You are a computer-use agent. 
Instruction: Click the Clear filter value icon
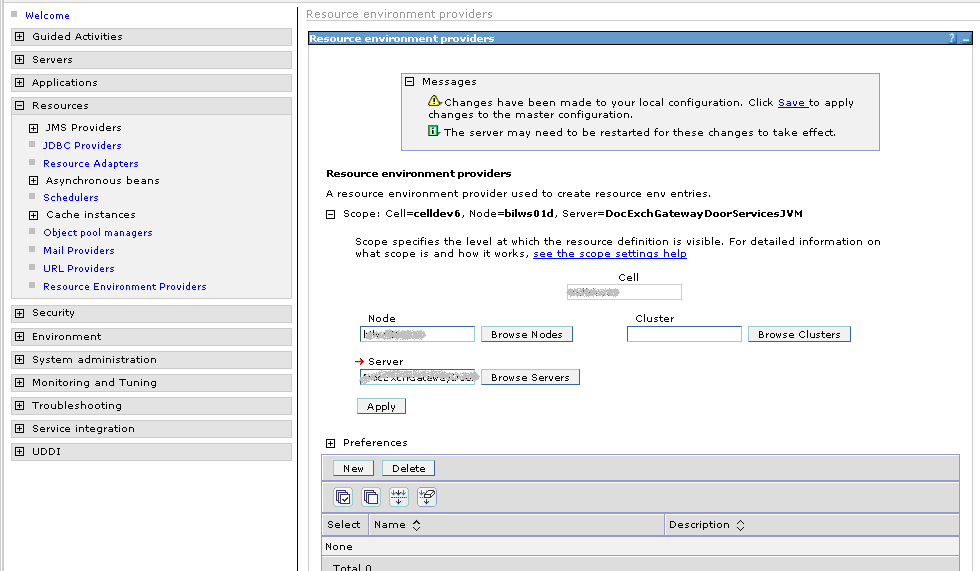coord(426,497)
